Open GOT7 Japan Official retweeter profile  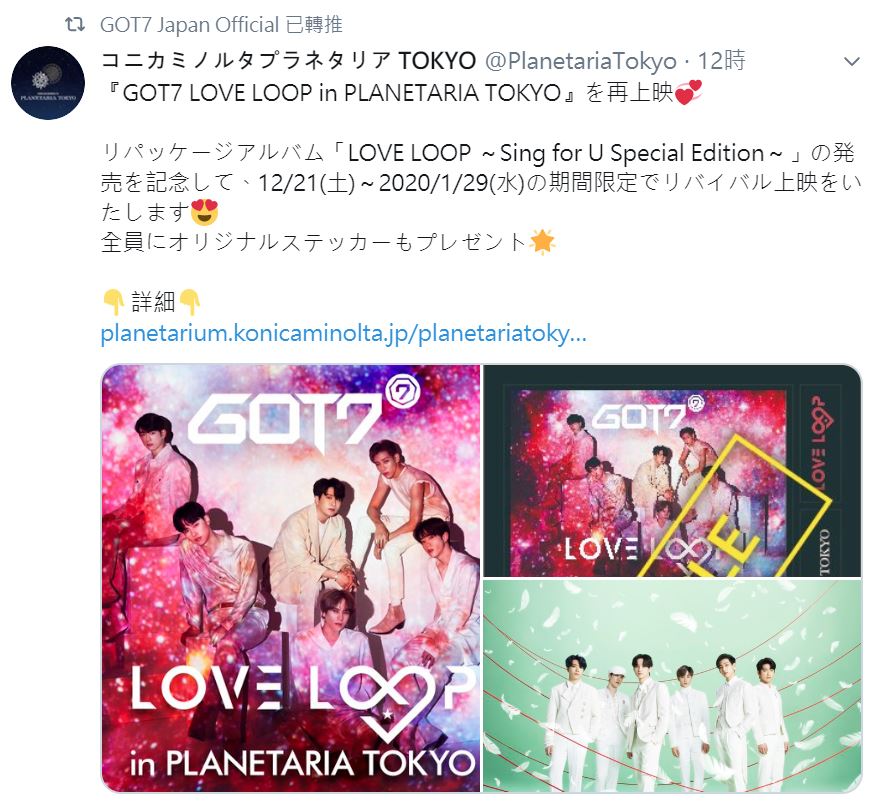pyautogui.click(x=189, y=25)
